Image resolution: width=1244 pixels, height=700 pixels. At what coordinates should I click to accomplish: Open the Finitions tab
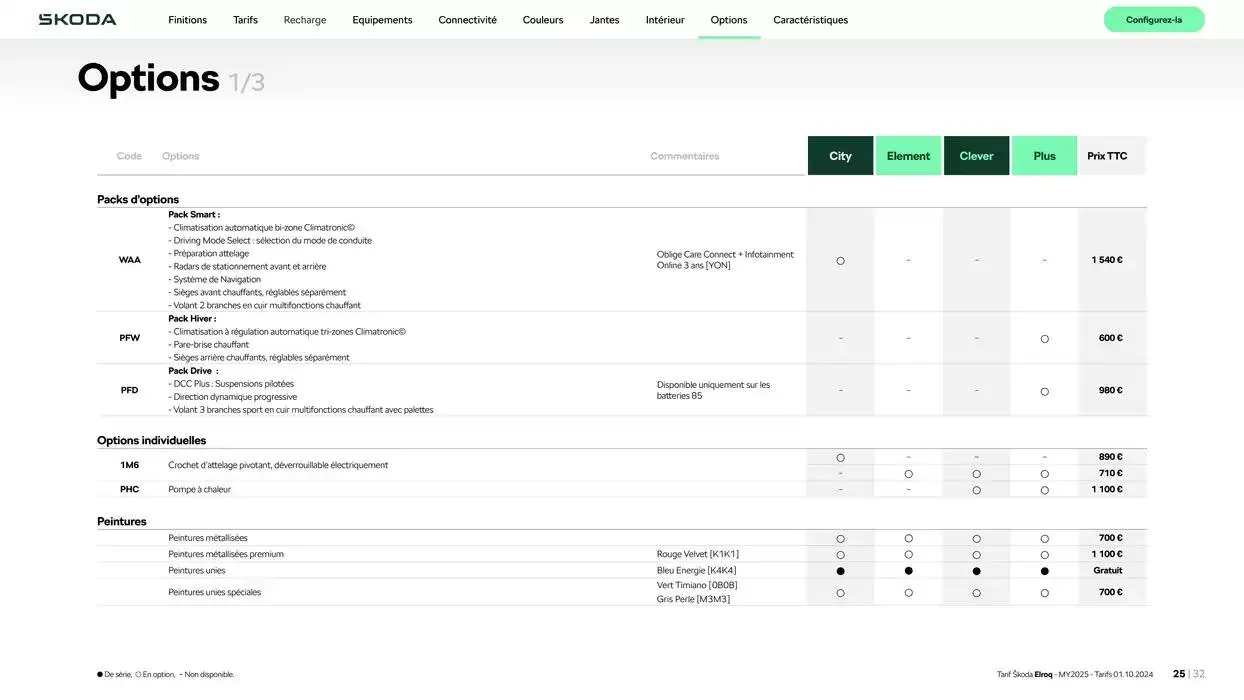coord(187,20)
